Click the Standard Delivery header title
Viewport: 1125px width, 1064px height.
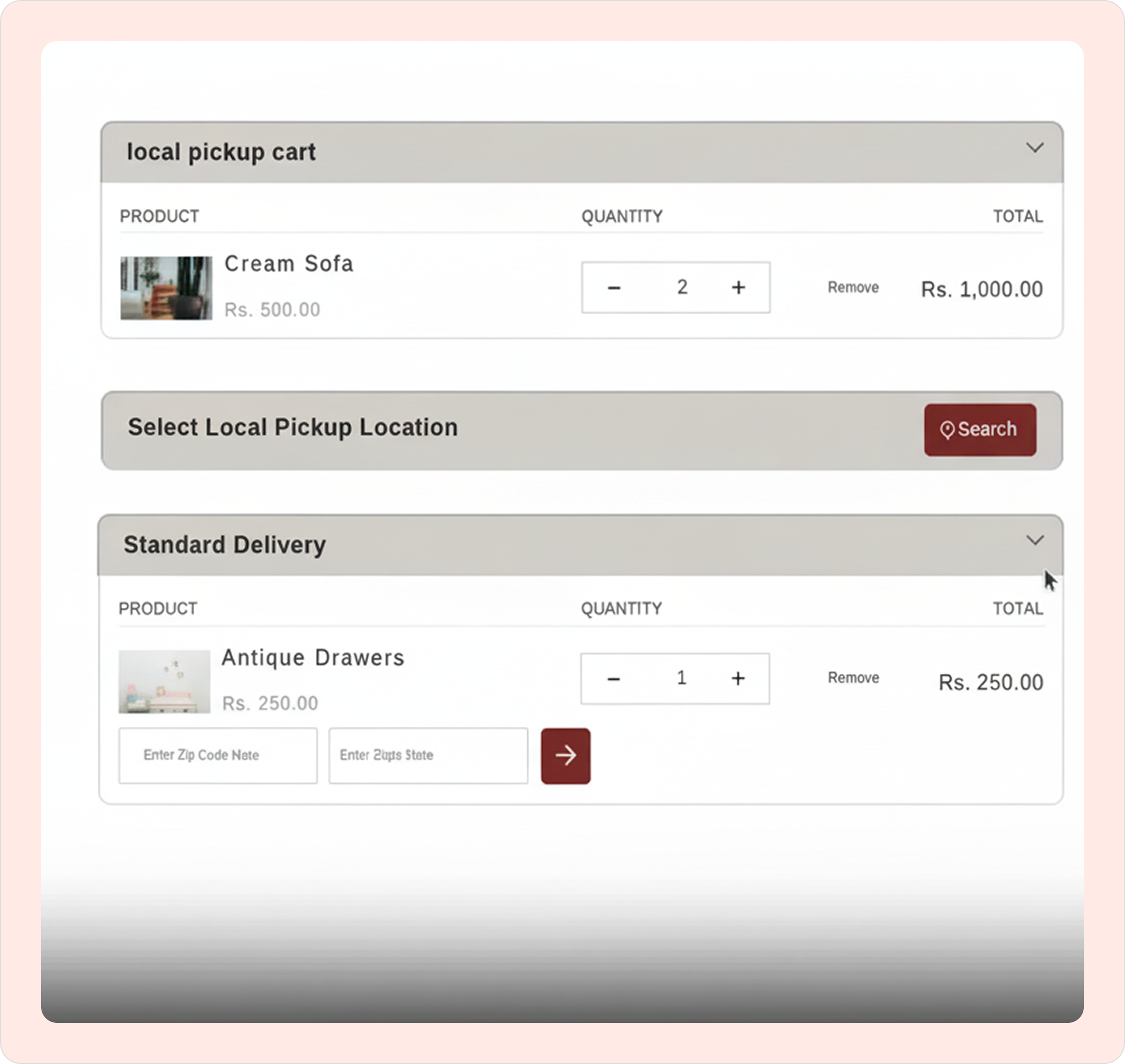(225, 545)
